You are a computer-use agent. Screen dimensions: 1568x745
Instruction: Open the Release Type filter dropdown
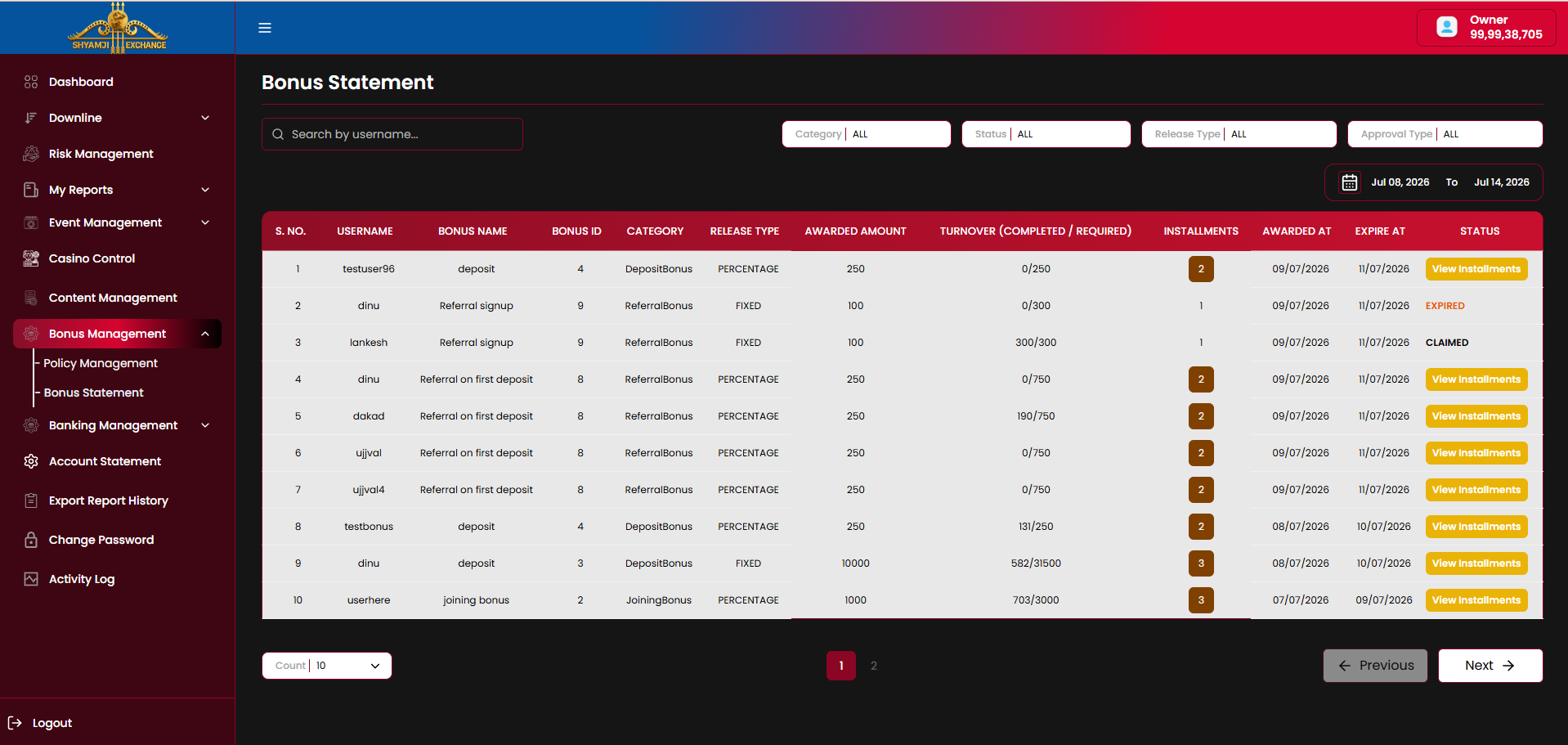click(1239, 134)
